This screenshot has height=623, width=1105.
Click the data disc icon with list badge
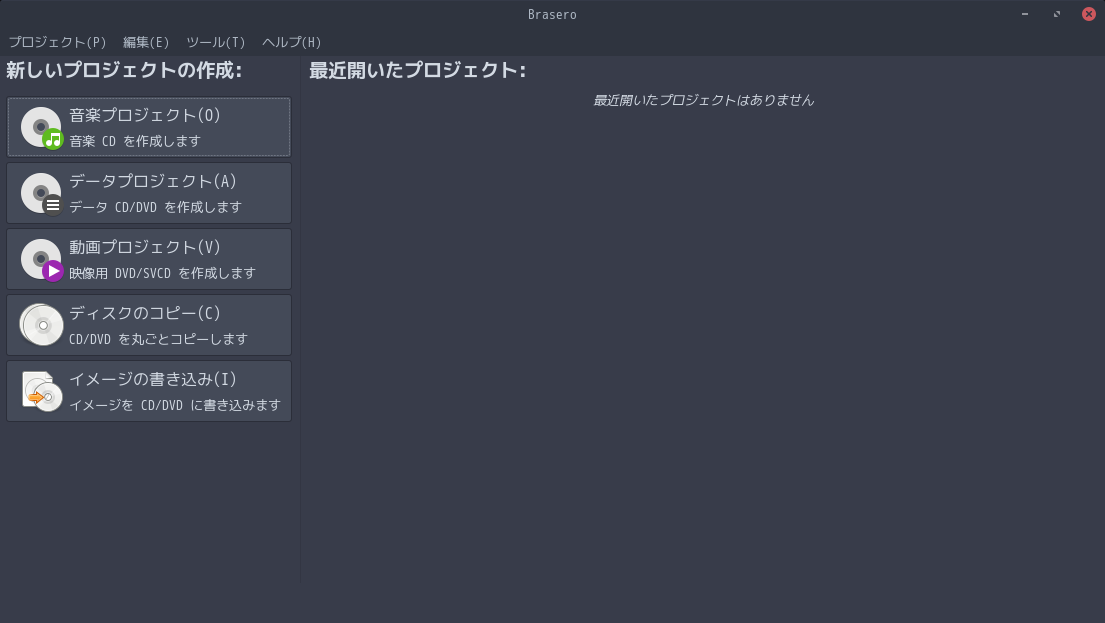pyautogui.click(x=42, y=194)
